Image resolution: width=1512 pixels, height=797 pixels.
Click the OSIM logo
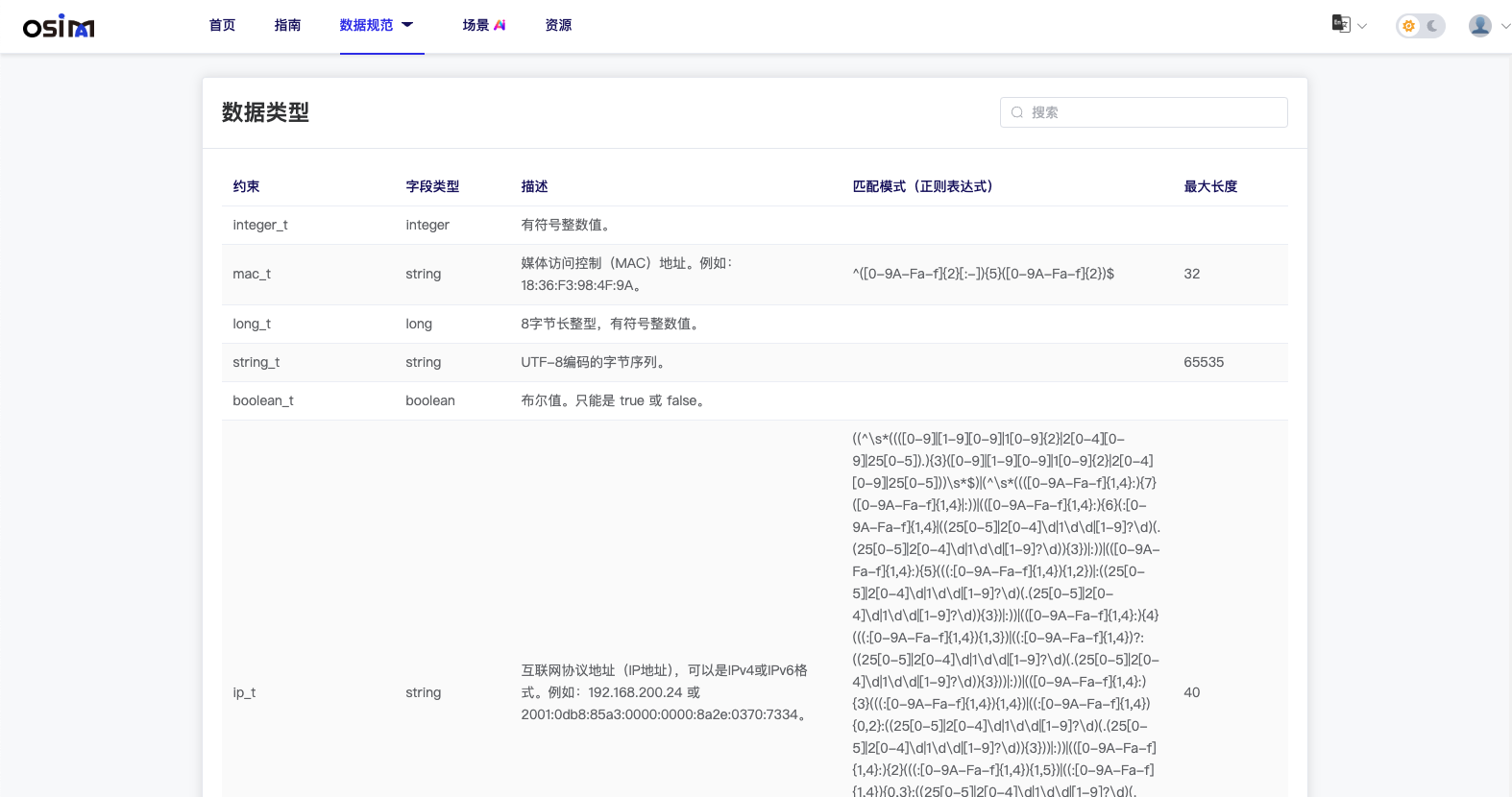tap(59, 26)
